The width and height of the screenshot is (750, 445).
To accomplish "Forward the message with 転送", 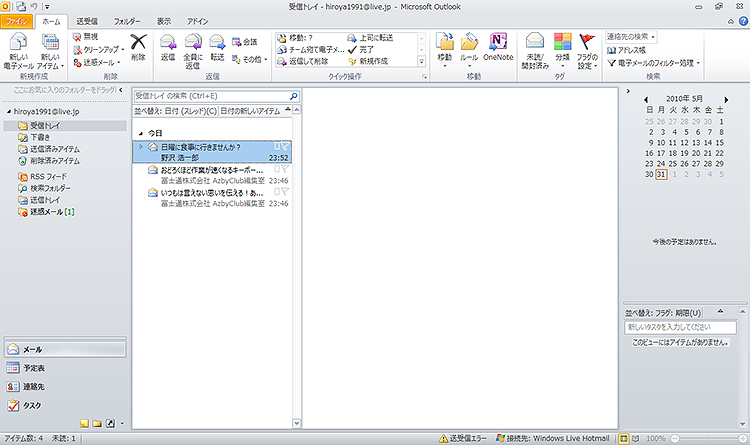I will (217, 47).
